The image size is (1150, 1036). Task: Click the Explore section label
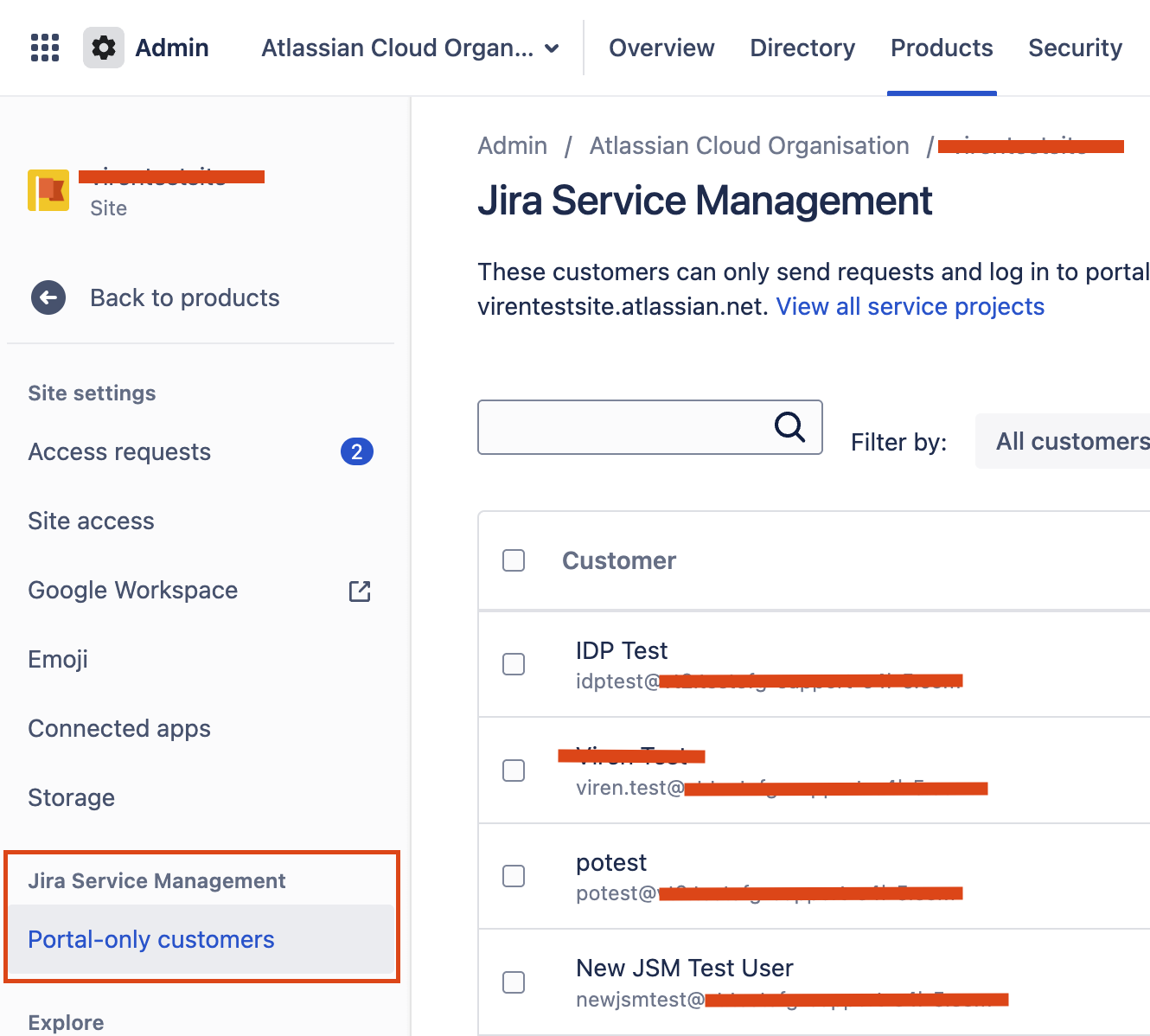[x=66, y=1022]
